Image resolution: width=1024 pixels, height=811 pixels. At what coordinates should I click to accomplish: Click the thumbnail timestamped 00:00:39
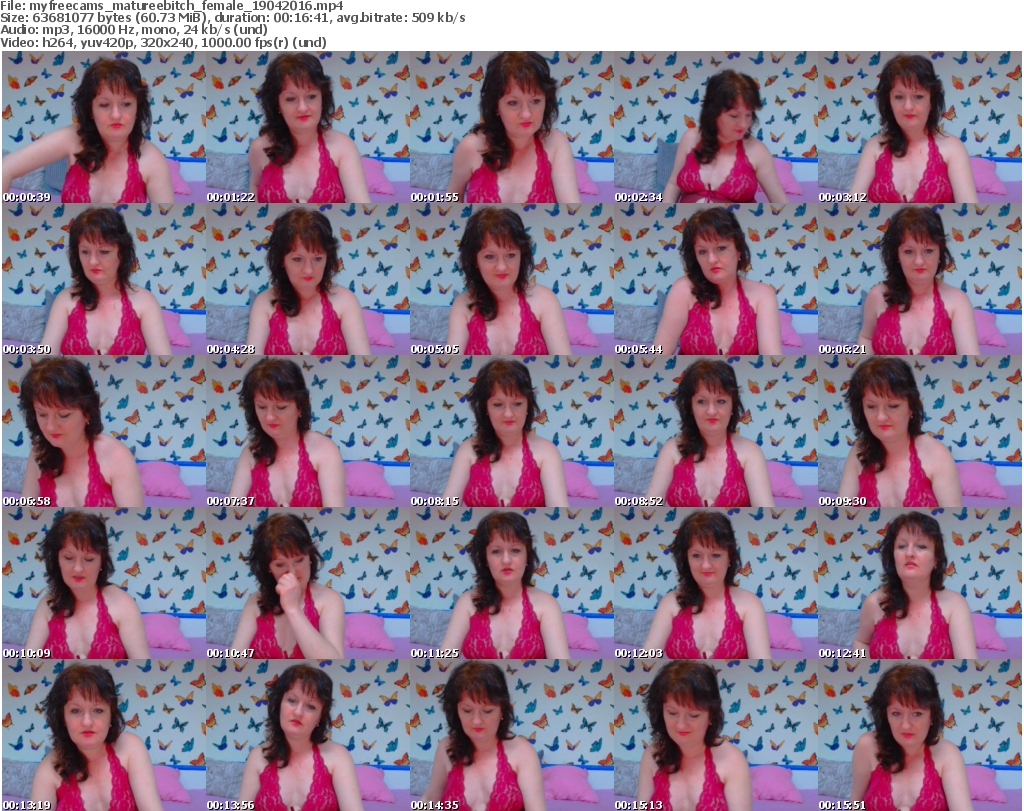[104, 127]
